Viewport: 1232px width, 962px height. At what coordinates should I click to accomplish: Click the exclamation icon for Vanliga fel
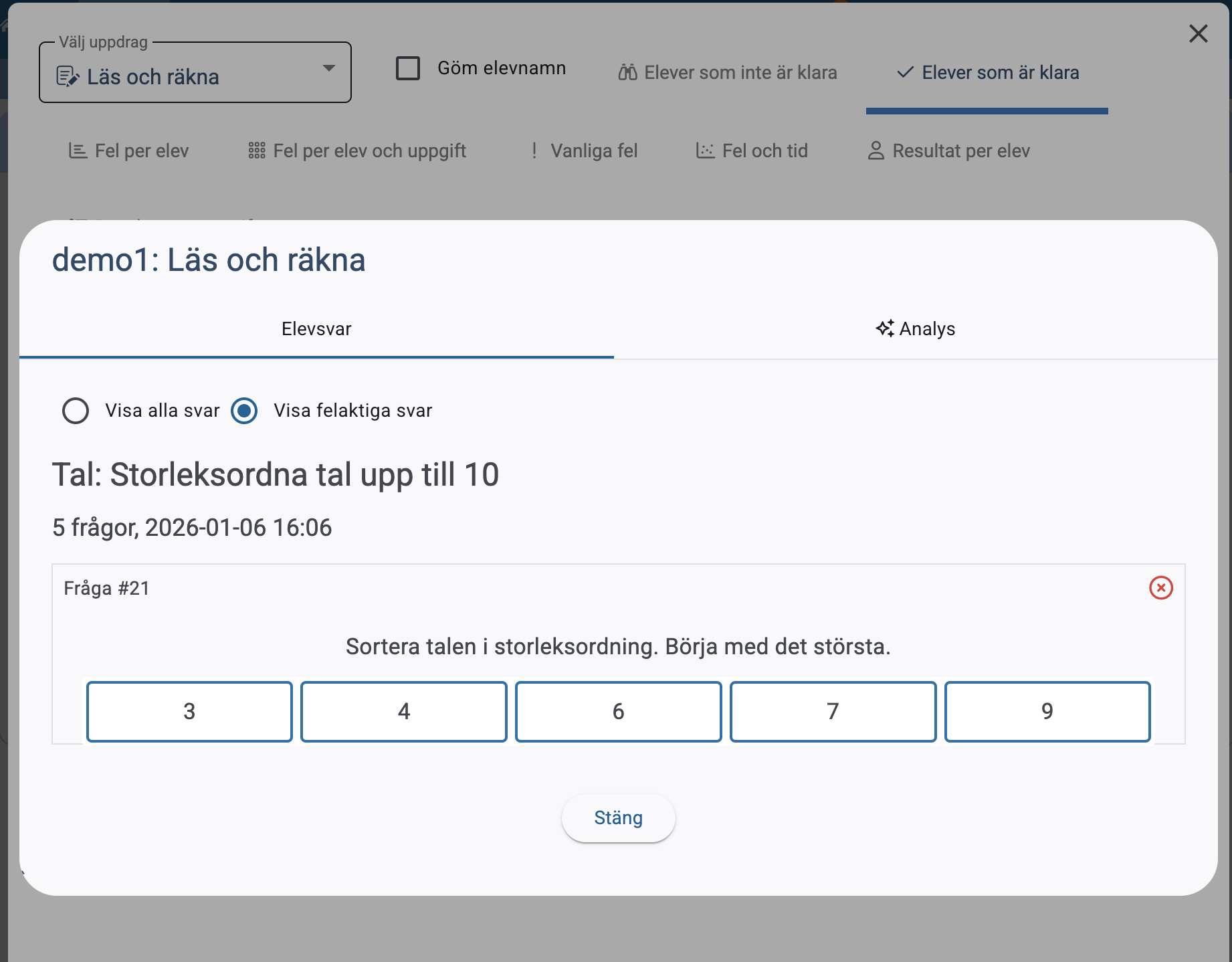534,151
